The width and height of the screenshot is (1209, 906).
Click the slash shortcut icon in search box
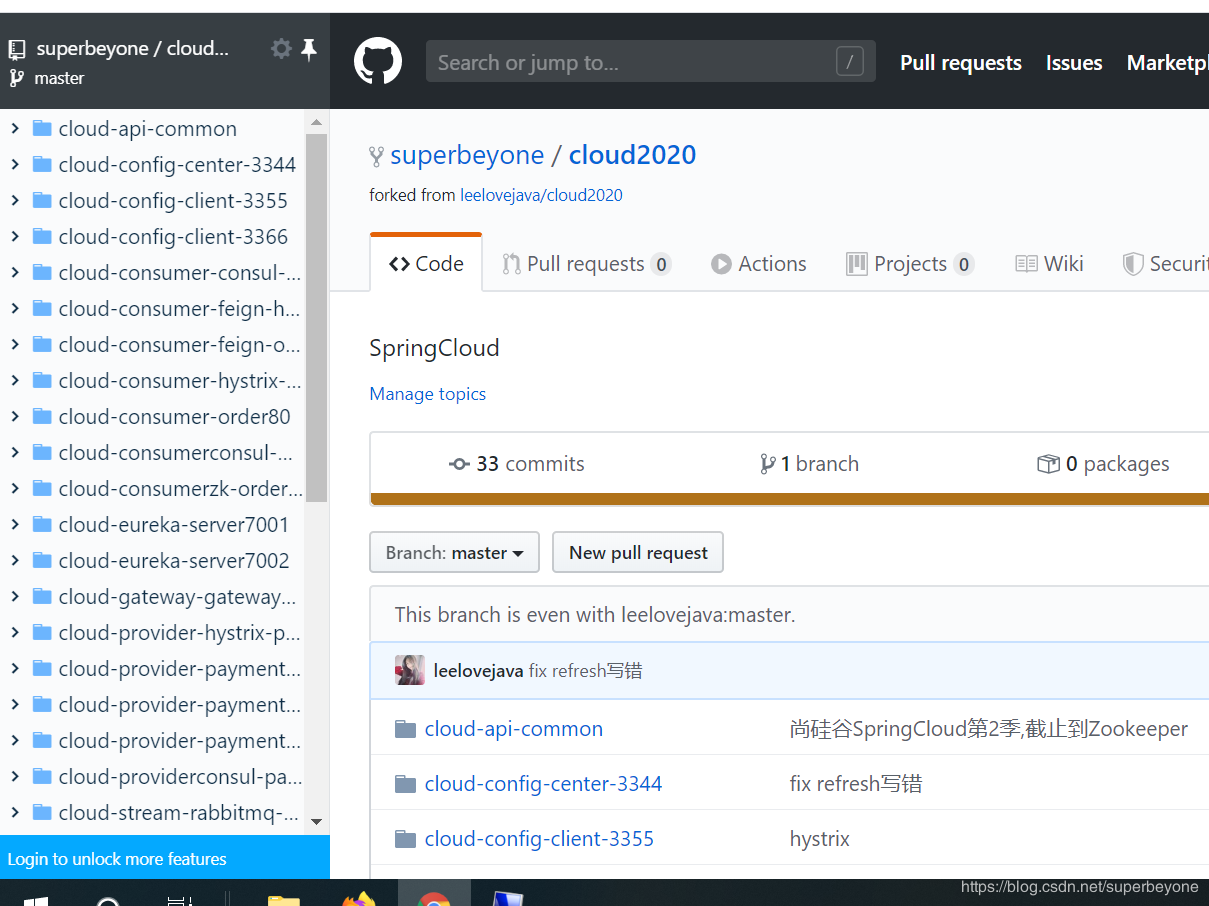click(849, 62)
